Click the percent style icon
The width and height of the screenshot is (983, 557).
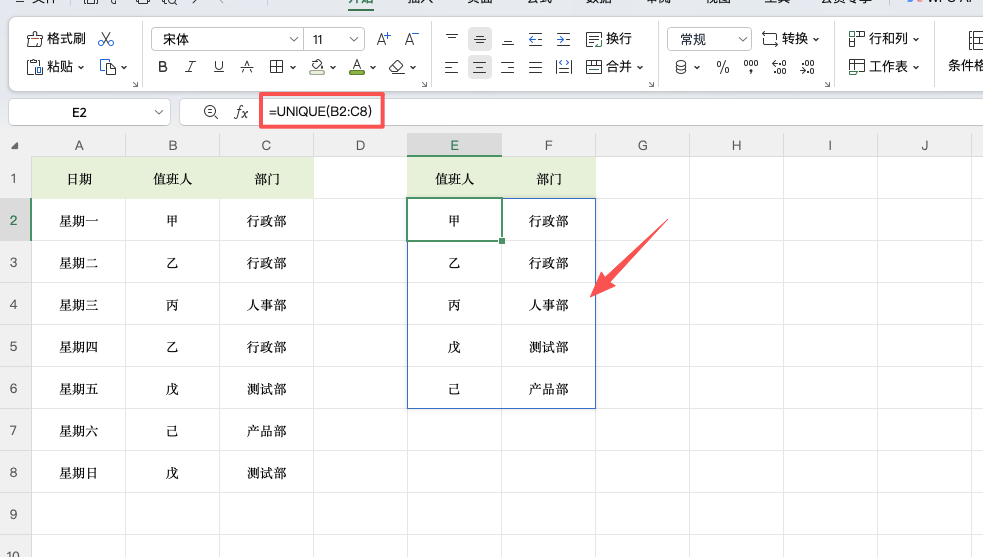tap(723, 68)
